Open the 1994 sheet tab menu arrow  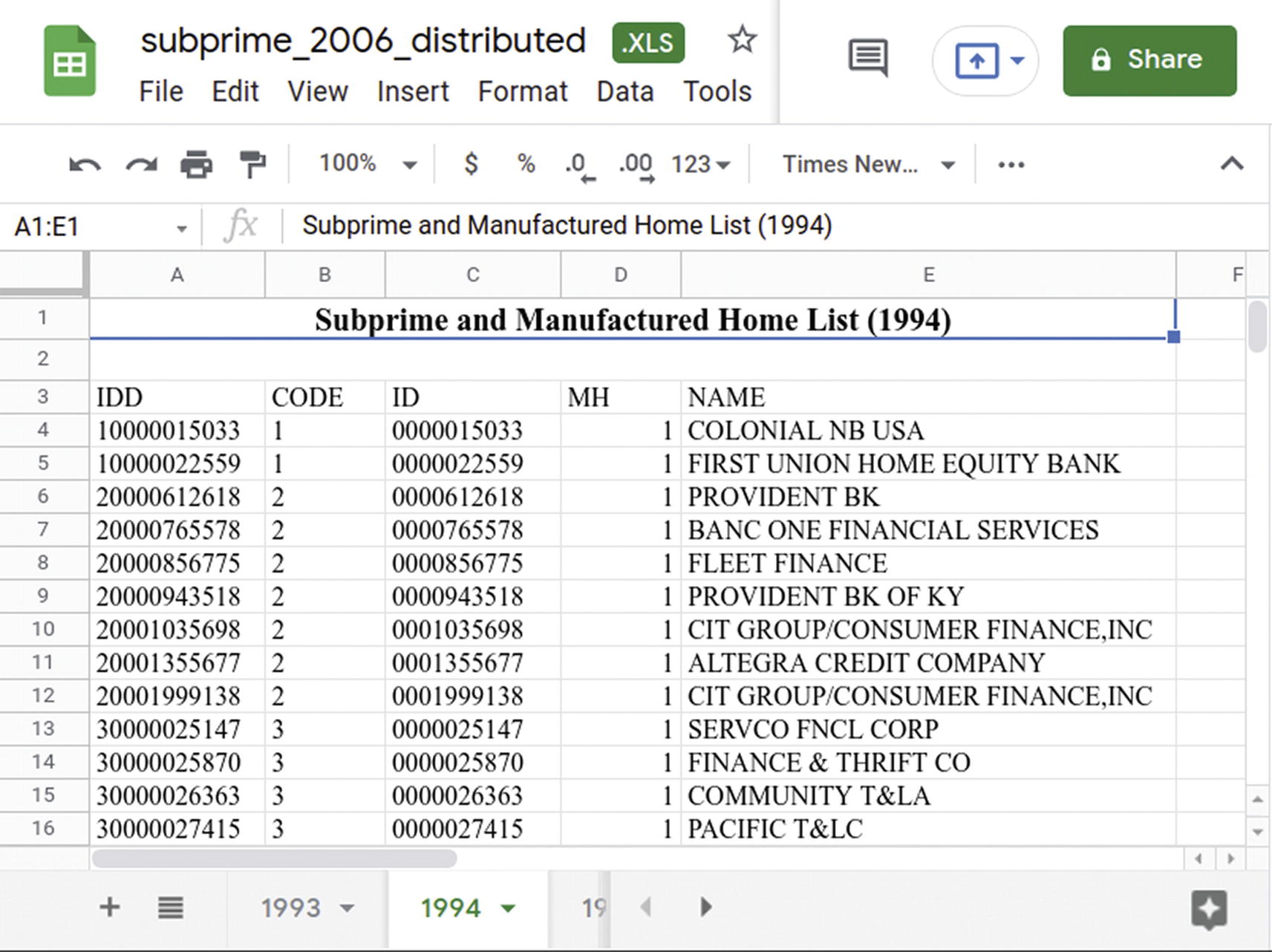pyautogui.click(x=508, y=907)
